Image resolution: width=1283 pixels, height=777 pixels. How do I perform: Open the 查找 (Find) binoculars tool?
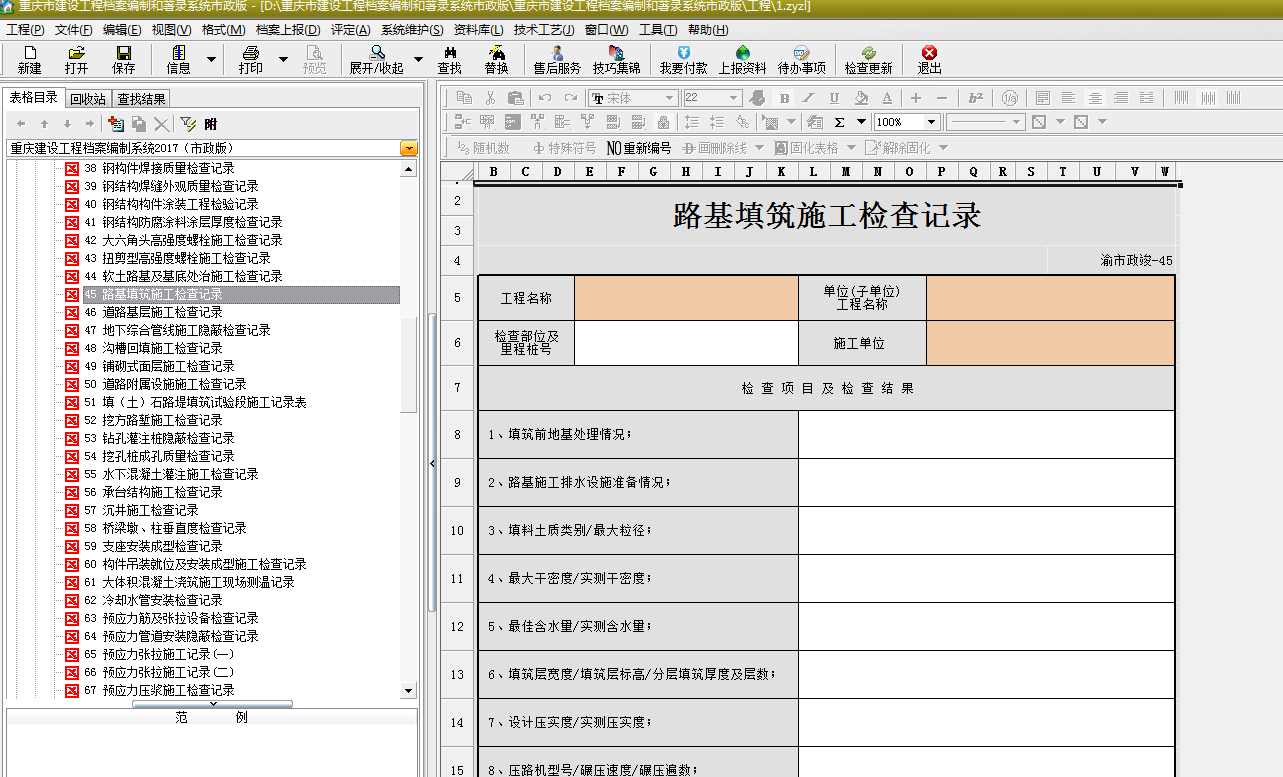tap(450, 59)
